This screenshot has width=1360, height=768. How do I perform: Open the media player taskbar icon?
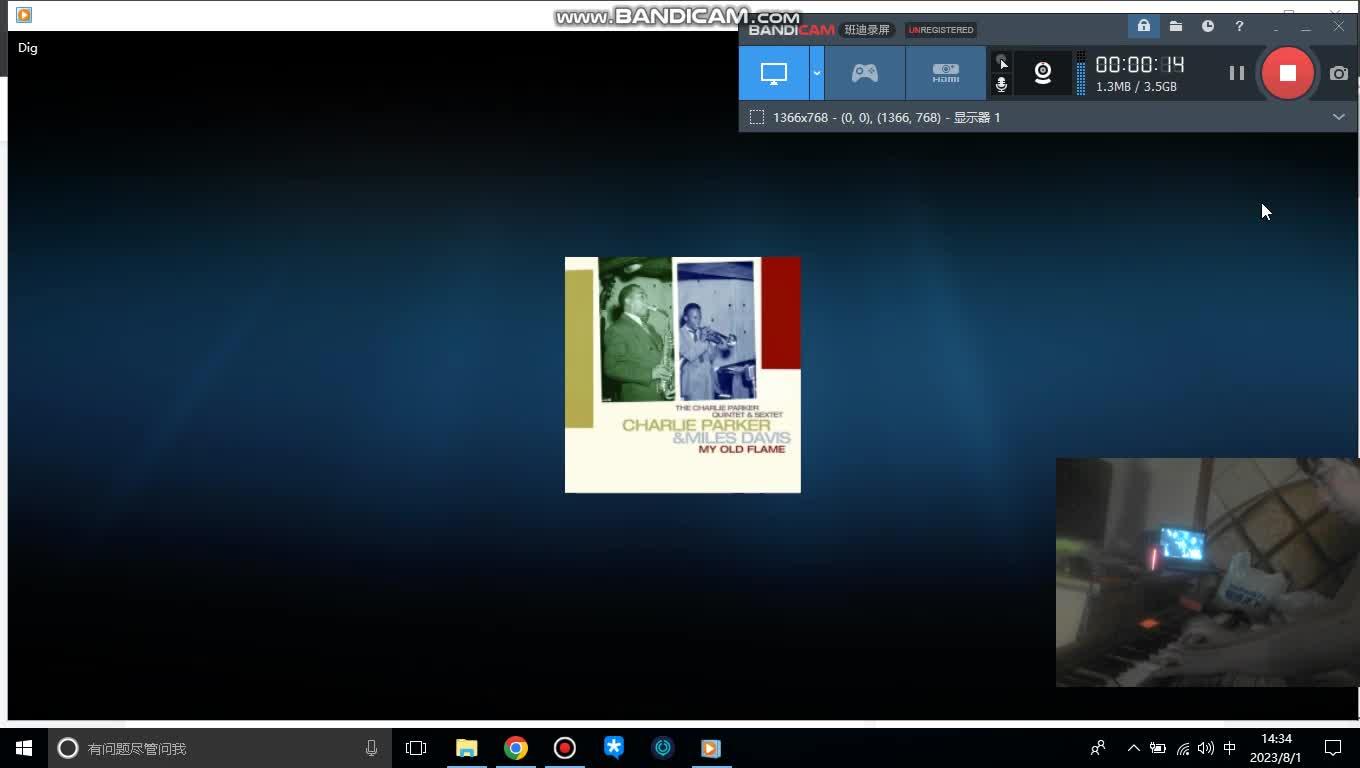711,748
